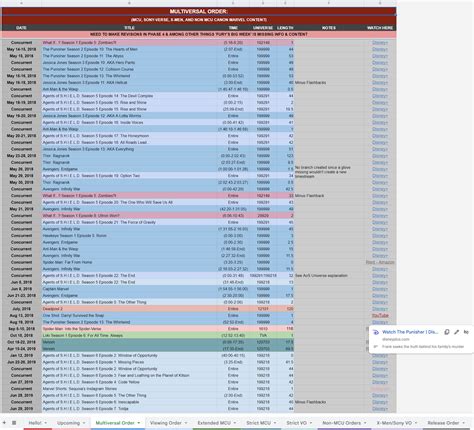This screenshot has height=430, width=474.
Task: Open dropdown arrow on Upcoming tab
Action: click(84, 423)
